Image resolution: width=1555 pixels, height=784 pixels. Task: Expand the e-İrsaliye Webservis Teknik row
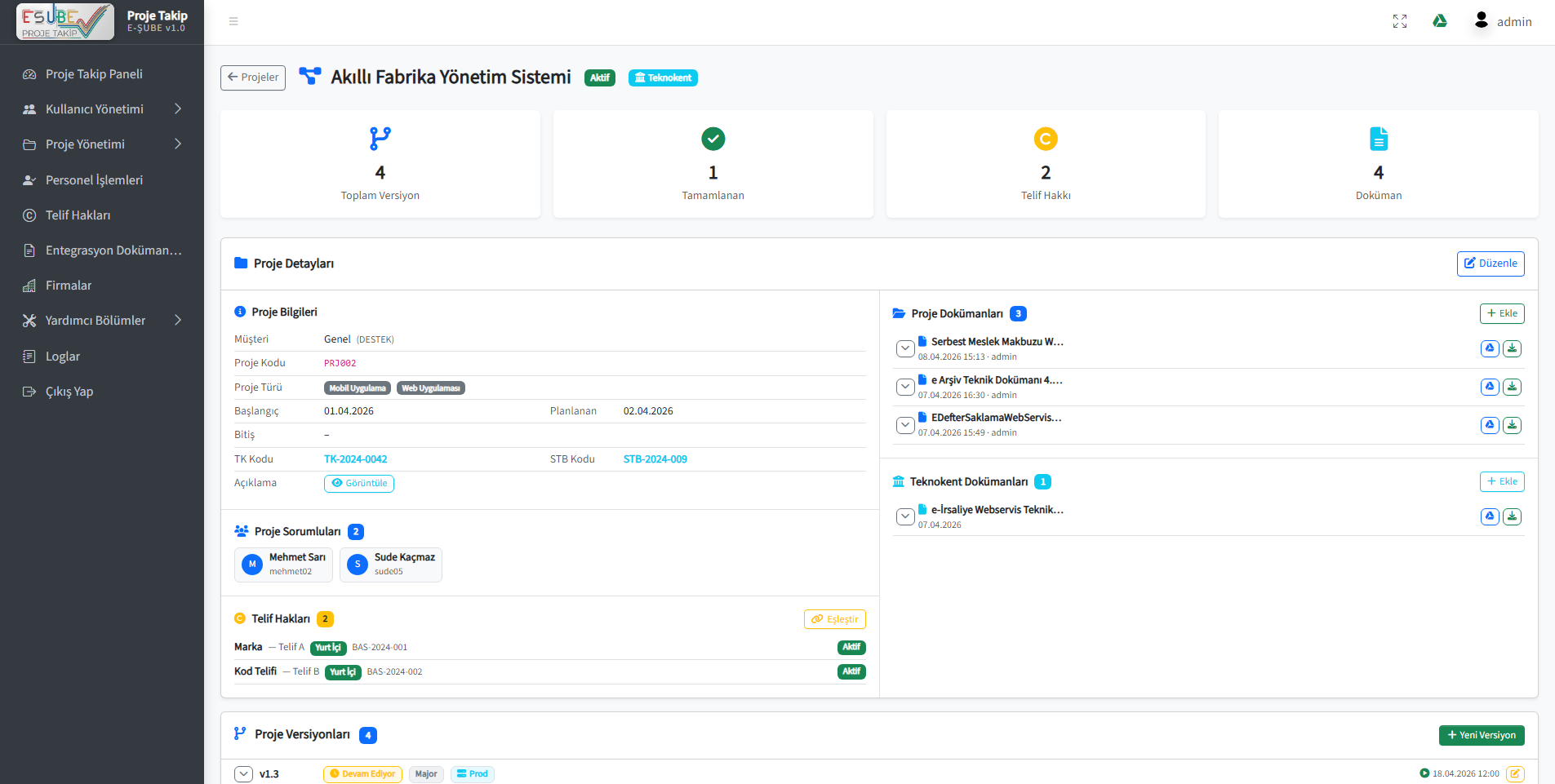905,516
